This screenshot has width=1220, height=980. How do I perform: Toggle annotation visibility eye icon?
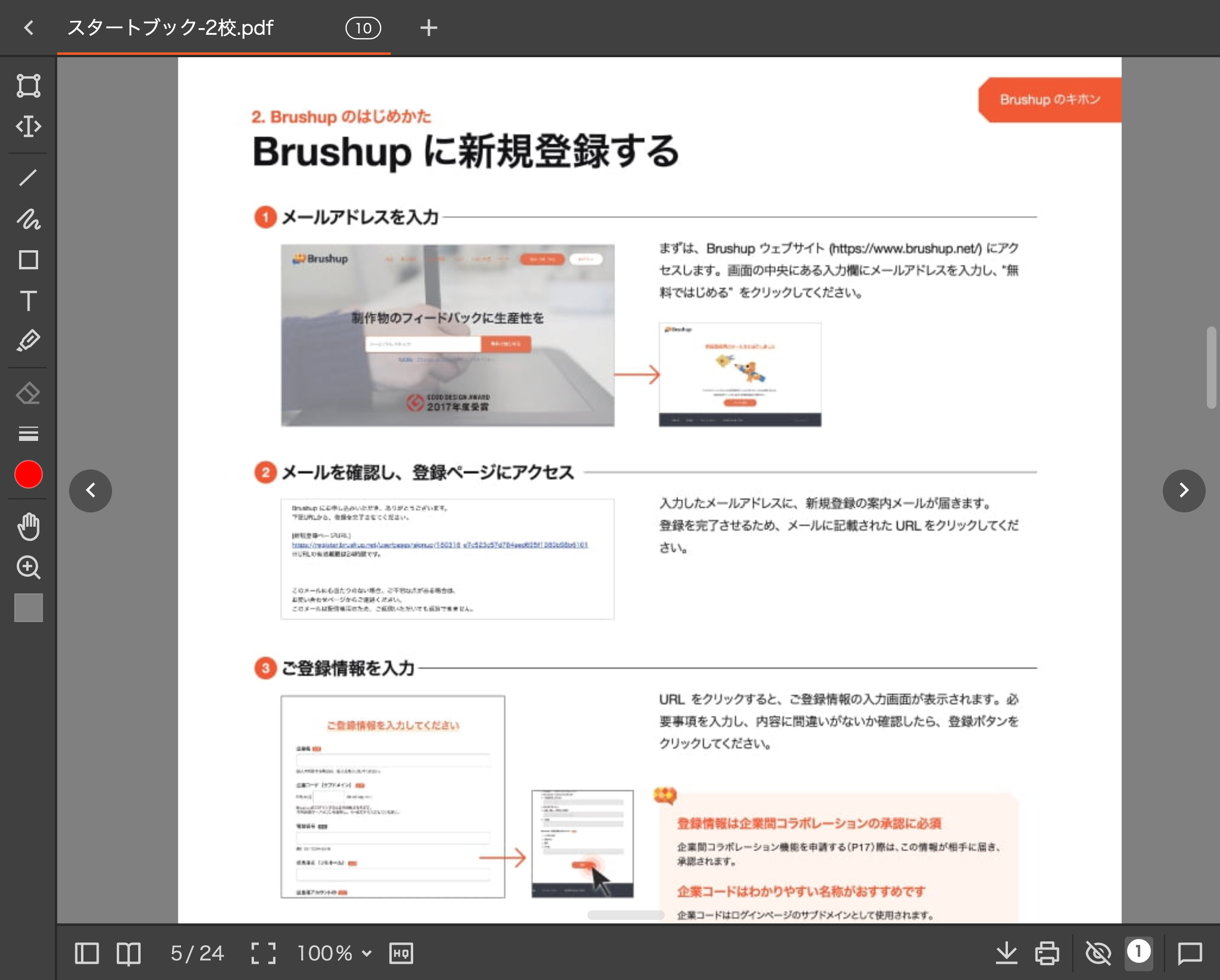click(1098, 953)
